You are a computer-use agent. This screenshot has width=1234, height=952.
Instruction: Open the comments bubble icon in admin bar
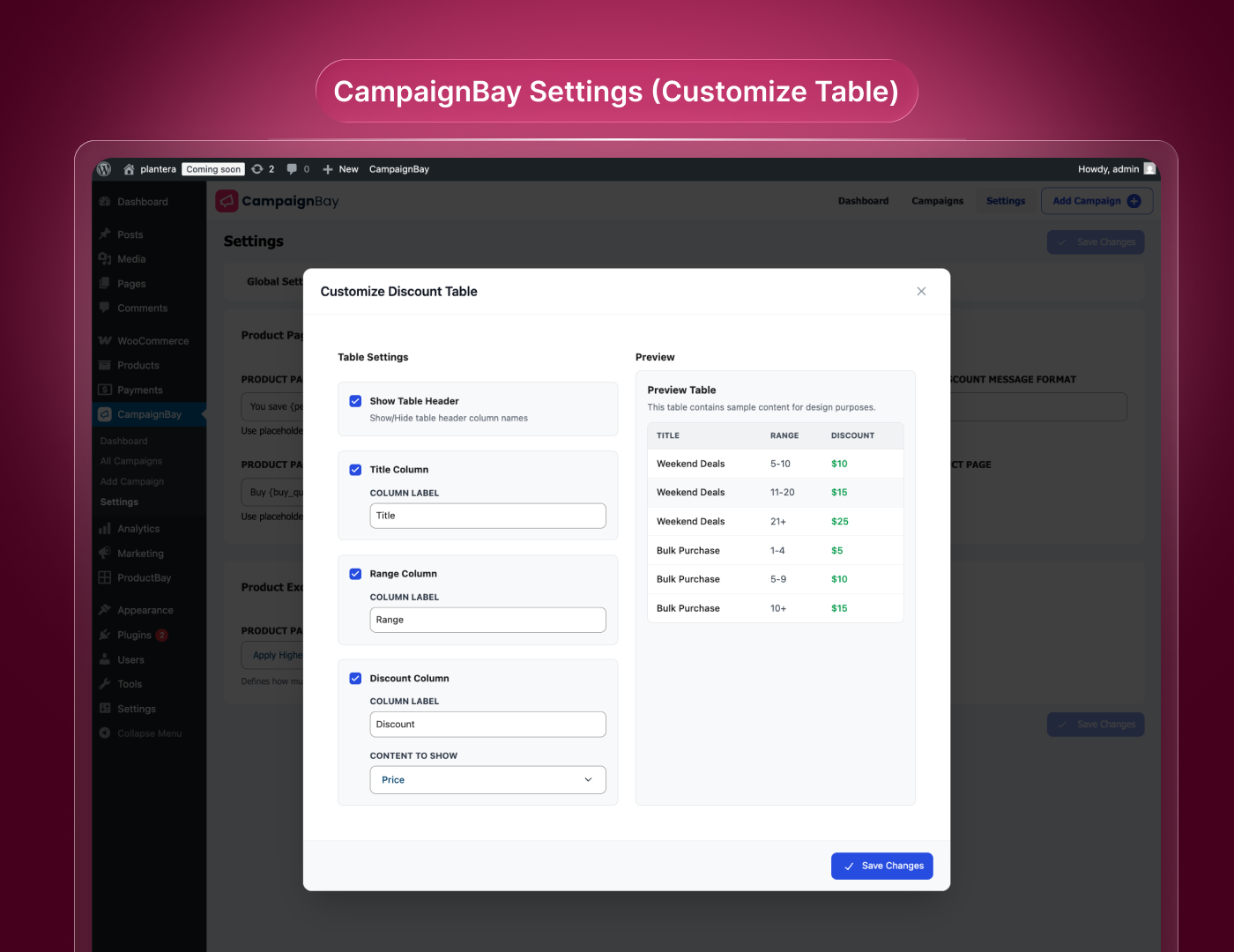click(292, 169)
